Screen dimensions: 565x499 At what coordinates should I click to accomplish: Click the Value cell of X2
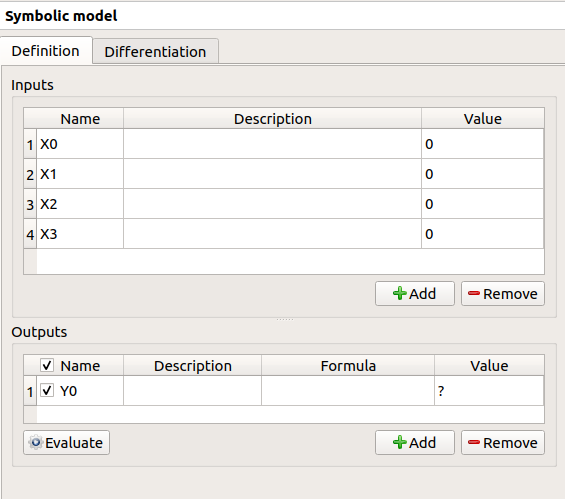(482, 204)
